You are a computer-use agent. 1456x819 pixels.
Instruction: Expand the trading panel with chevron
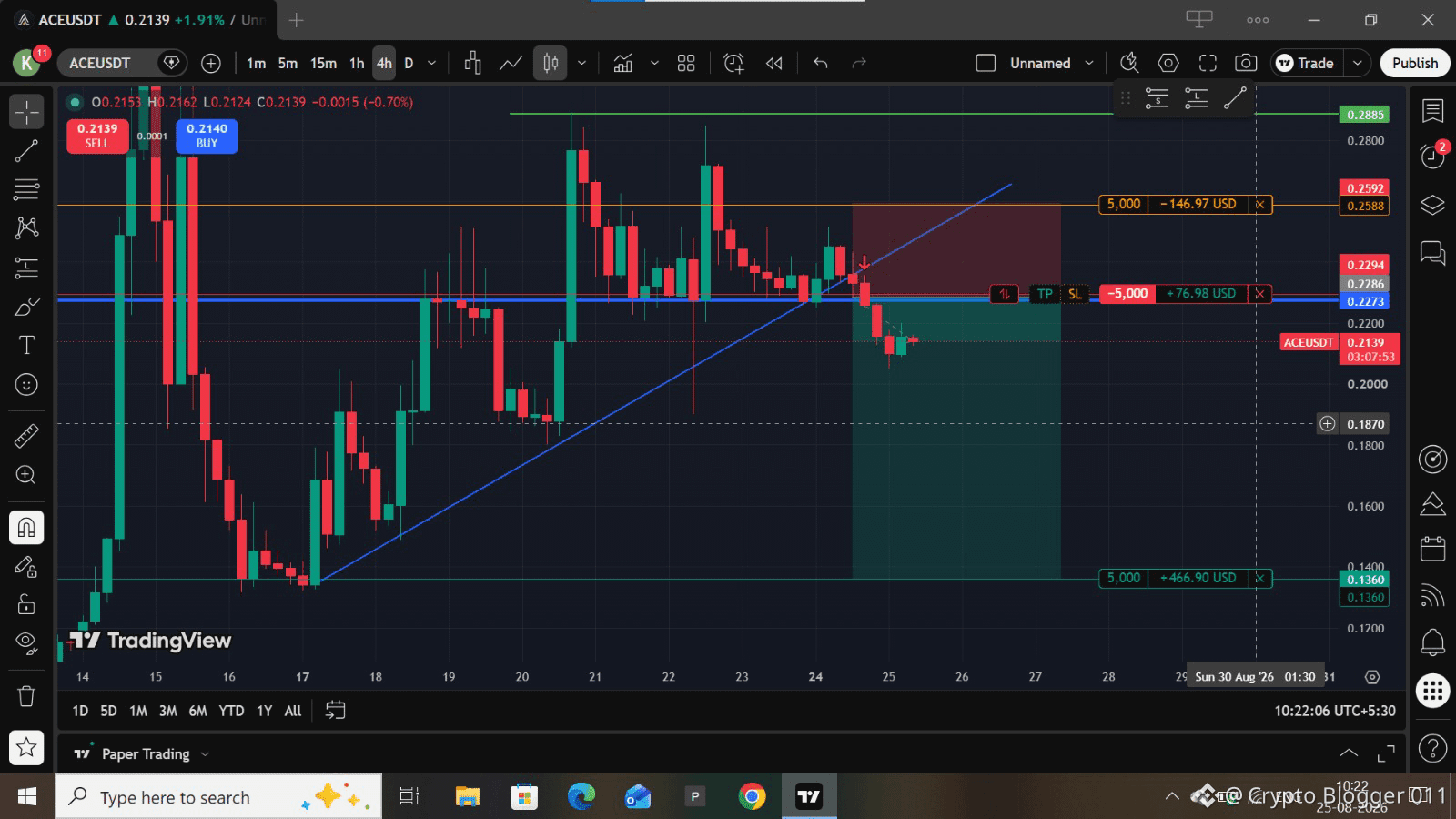(1349, 753)
